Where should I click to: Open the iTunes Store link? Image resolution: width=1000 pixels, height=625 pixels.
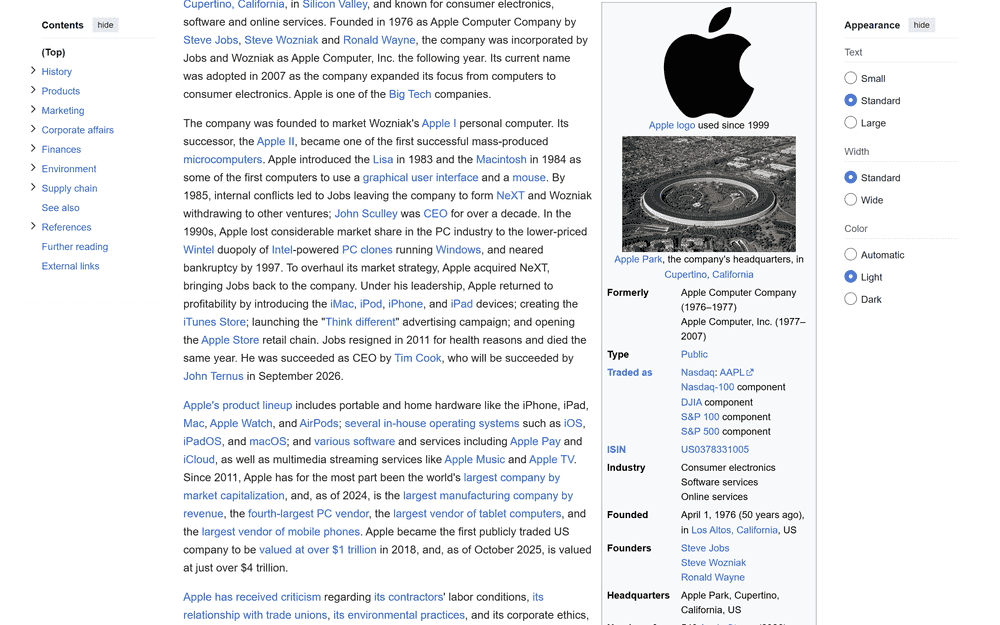pyautogui.click(x=214, y=322)
